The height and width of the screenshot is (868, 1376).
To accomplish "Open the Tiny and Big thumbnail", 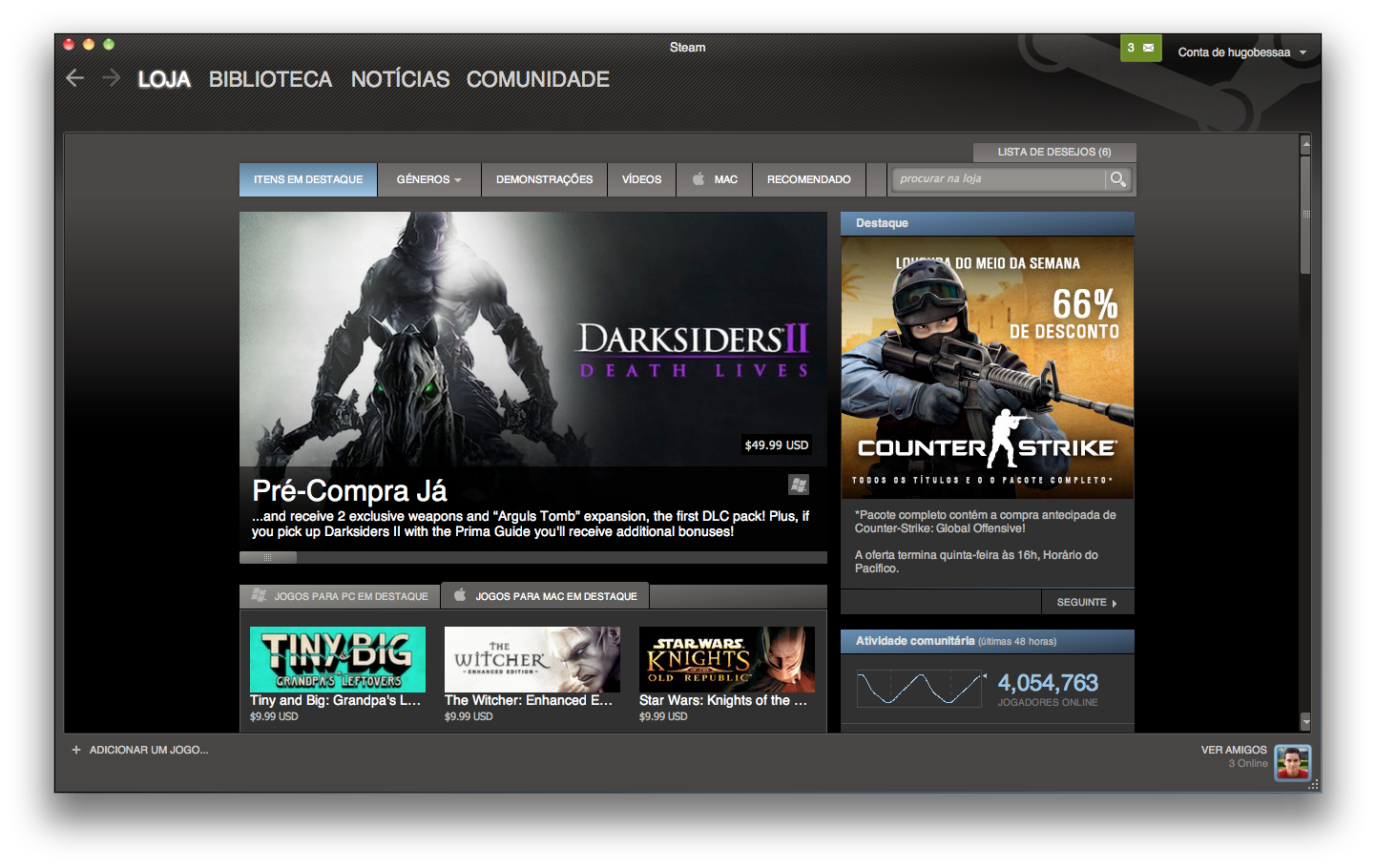I will pos(338,659).
